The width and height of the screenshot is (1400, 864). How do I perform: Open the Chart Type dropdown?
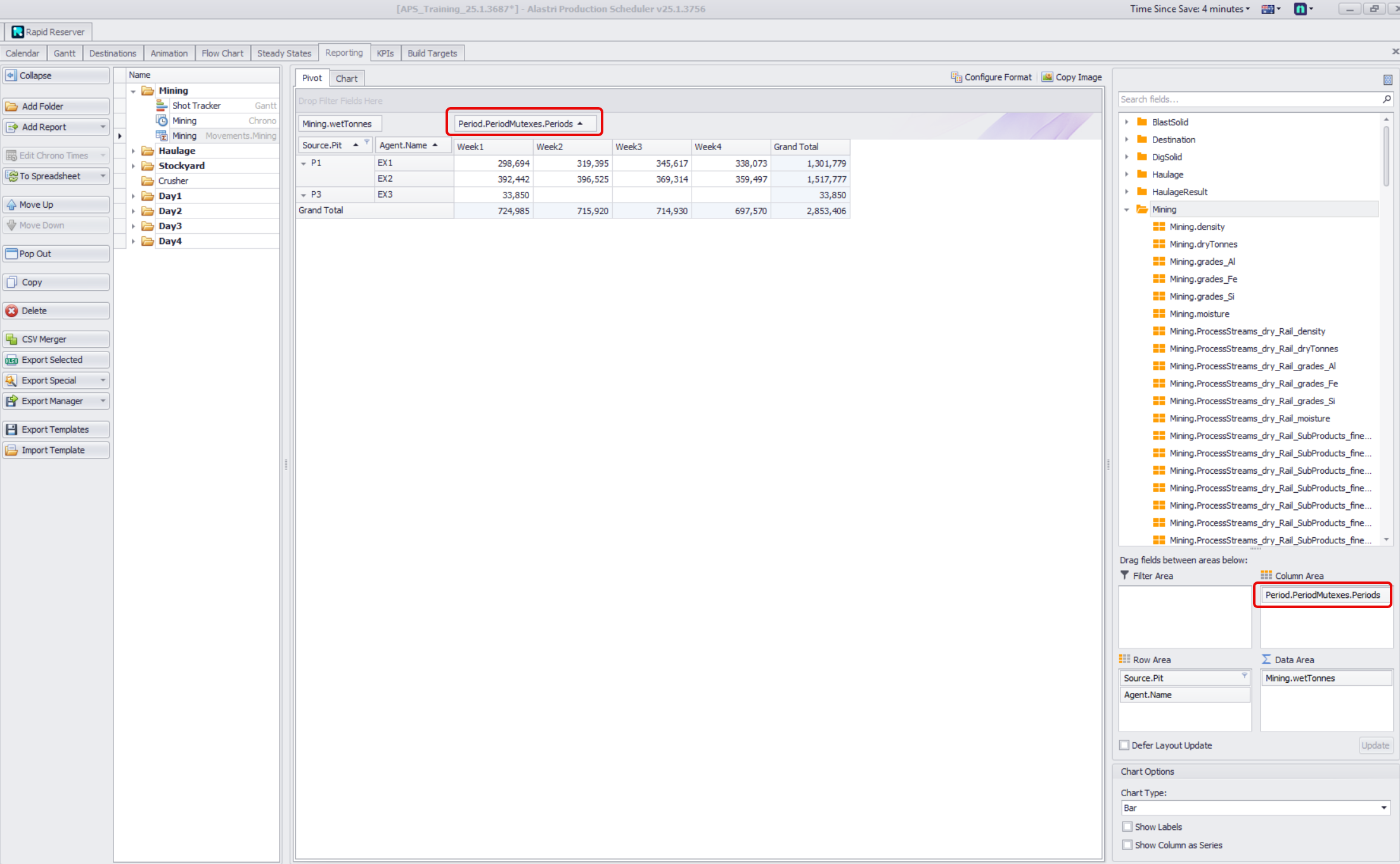click(1384, 808)
